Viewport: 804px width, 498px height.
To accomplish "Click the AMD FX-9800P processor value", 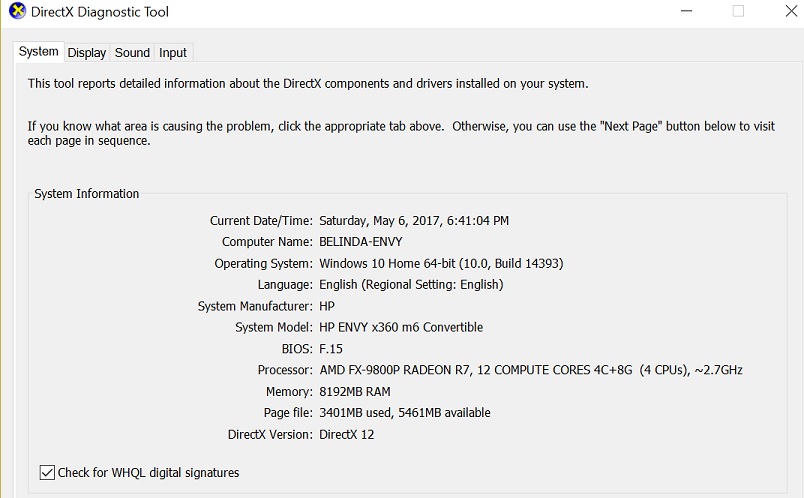I will (x=531, y=370).
